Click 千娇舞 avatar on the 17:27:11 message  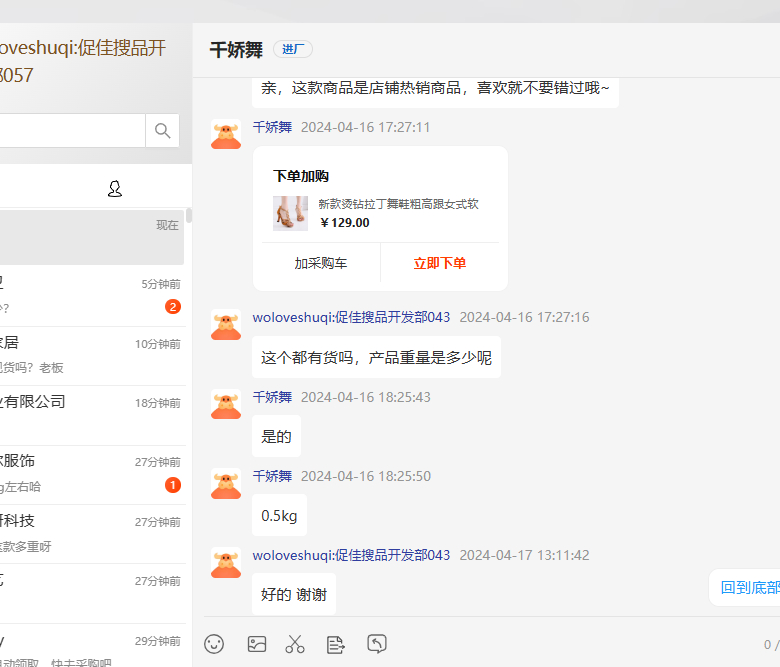[x=226, y=134]
